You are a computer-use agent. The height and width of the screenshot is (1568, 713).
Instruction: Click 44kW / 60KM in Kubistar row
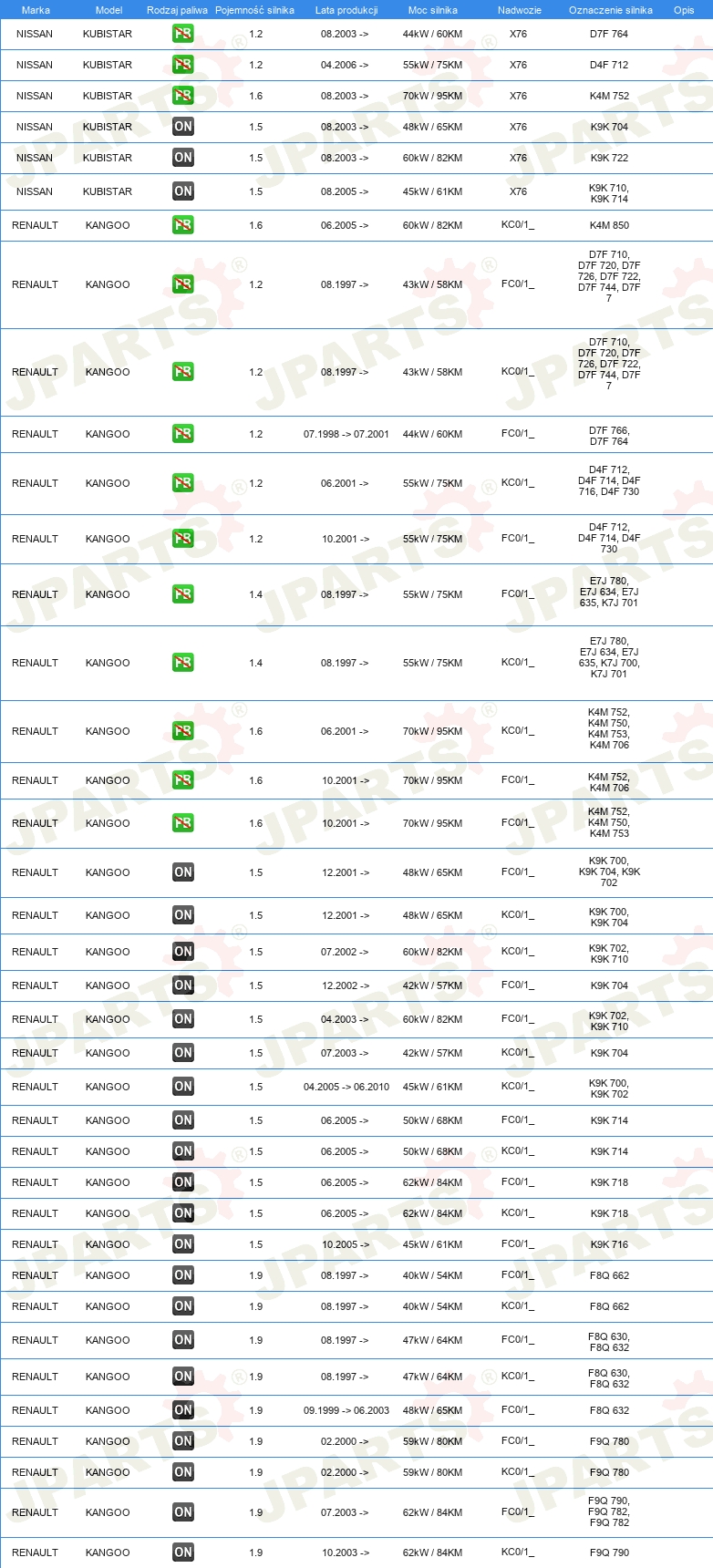(x=433, y=34)
